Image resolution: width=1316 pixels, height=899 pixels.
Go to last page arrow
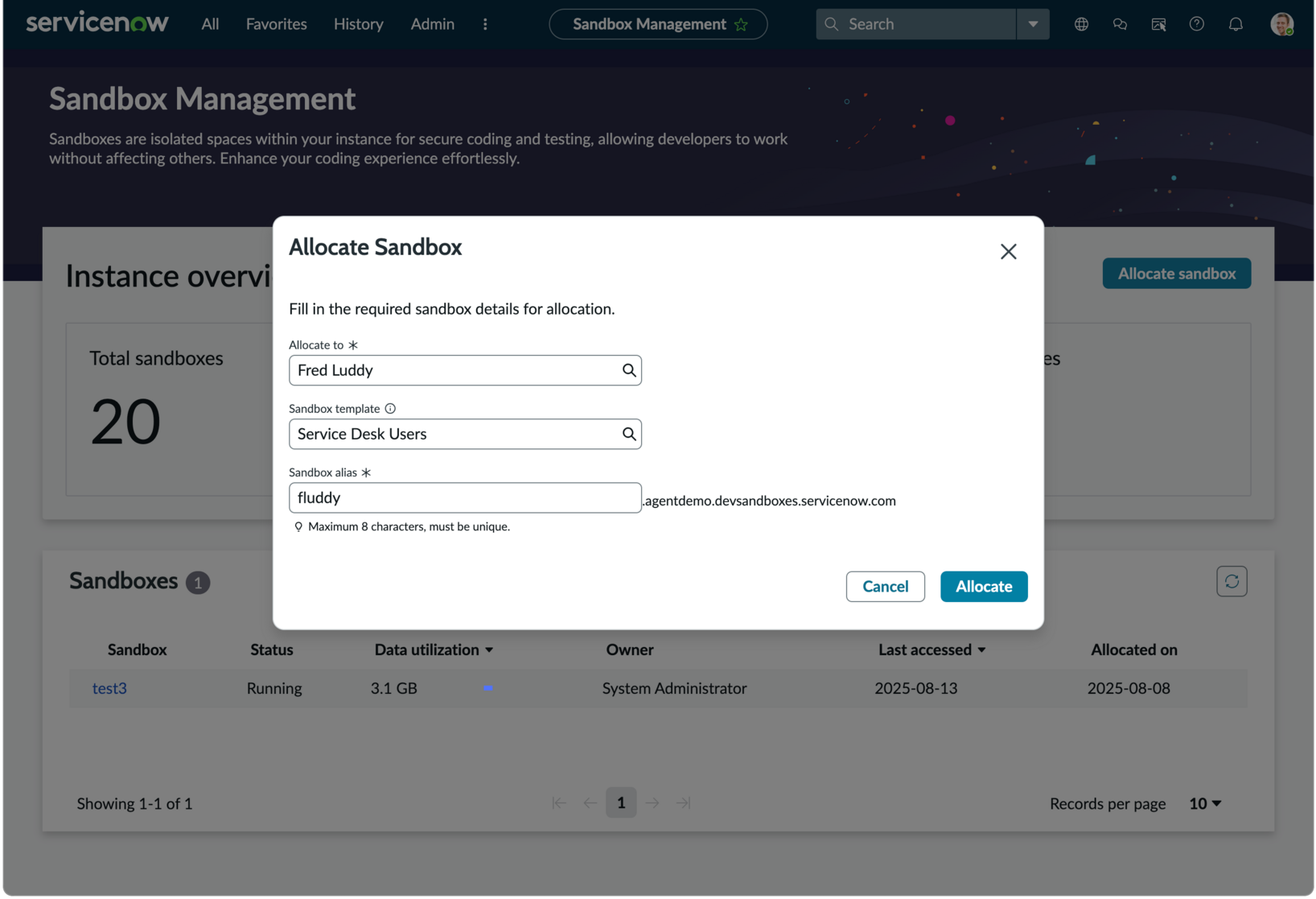point(684,803)
